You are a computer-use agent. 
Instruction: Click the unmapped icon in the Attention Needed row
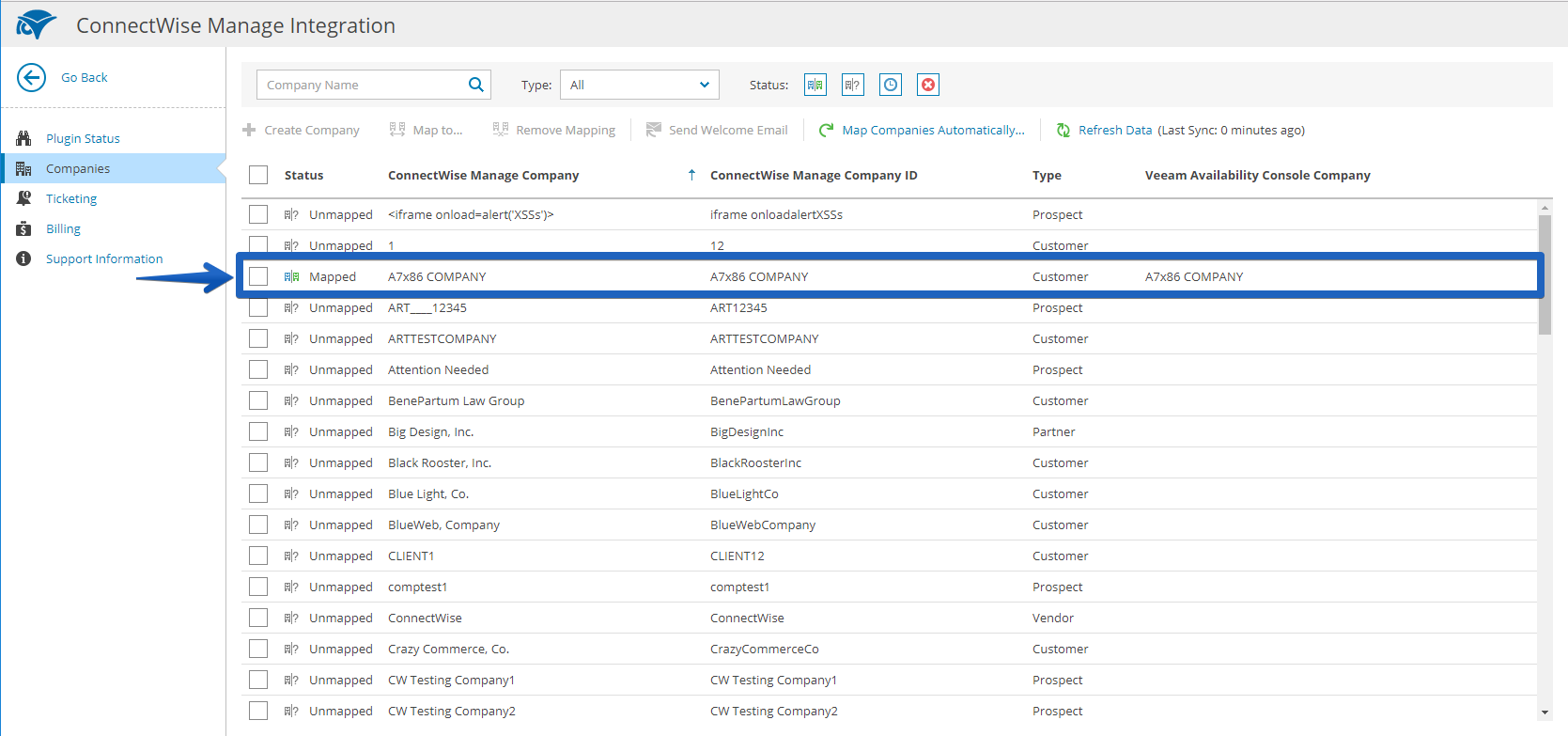click(x=291, y=369)
